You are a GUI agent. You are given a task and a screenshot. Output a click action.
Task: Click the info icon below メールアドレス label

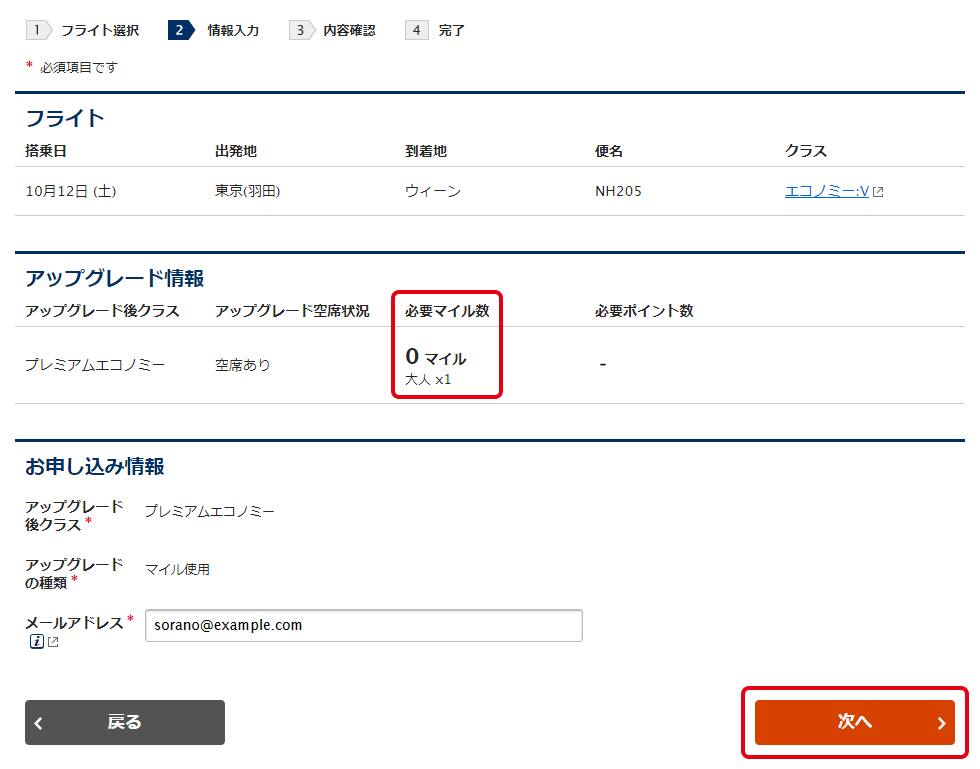coord(37,642)
